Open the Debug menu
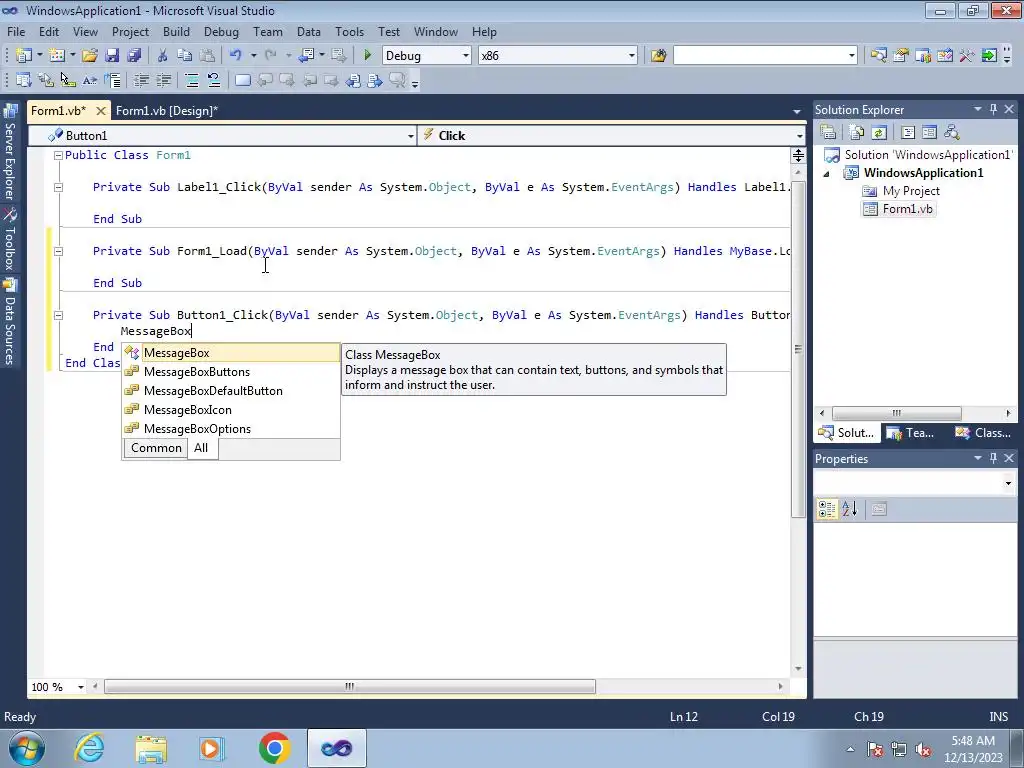The width and height of the screenshot is (1024, 768). click(221, 31)
